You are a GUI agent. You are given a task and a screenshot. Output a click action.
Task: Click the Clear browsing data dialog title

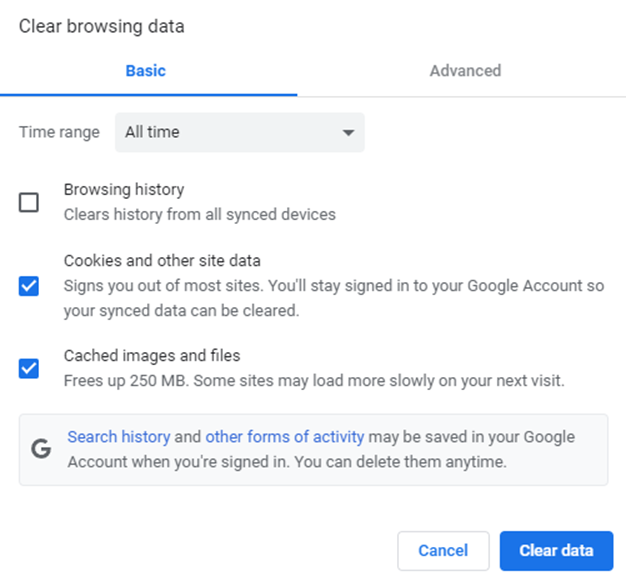coord(102,27)
